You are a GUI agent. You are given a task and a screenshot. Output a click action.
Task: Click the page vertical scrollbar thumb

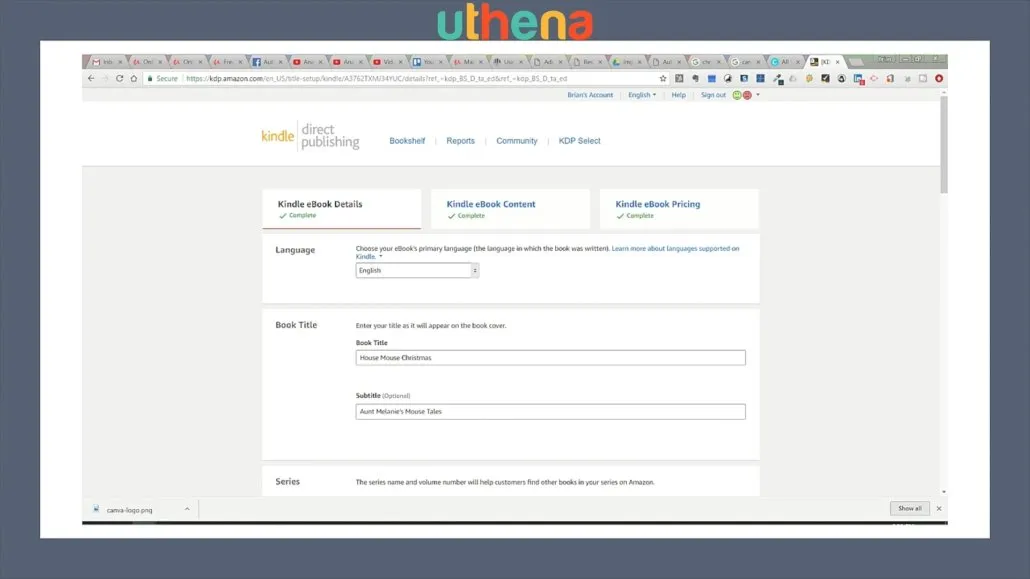click(x=944, y=145)
